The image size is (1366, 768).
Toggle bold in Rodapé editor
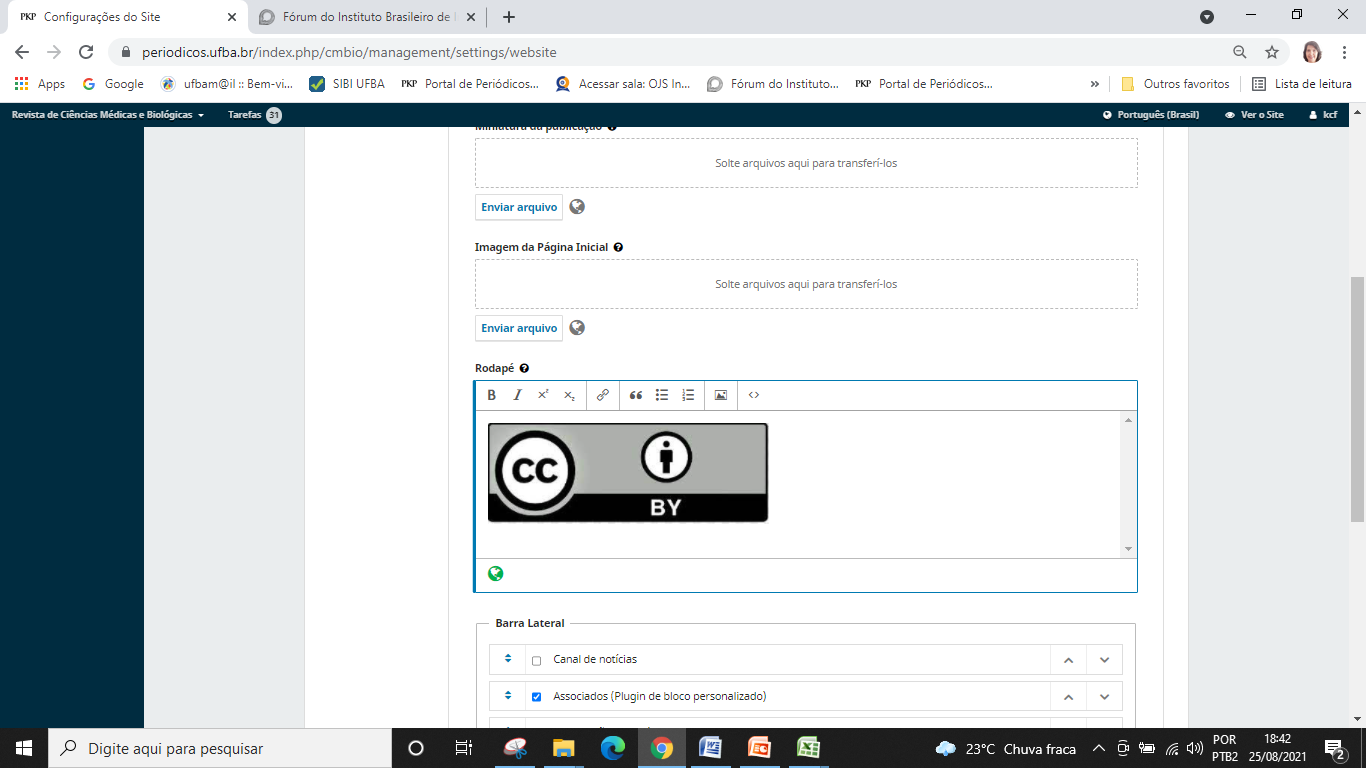tap(492, 395)
